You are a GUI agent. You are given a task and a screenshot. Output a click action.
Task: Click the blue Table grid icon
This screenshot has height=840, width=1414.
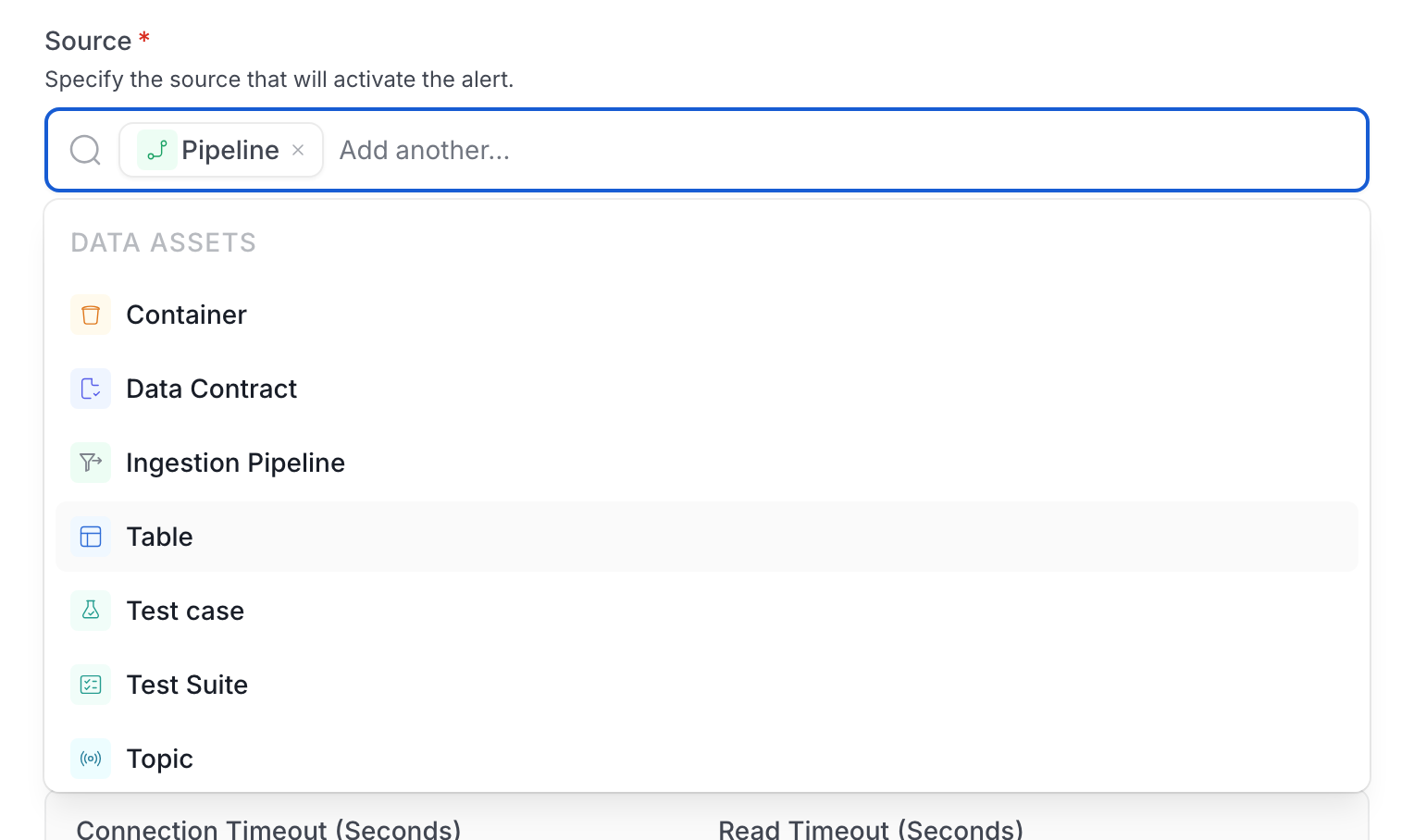tap(91, 537)
